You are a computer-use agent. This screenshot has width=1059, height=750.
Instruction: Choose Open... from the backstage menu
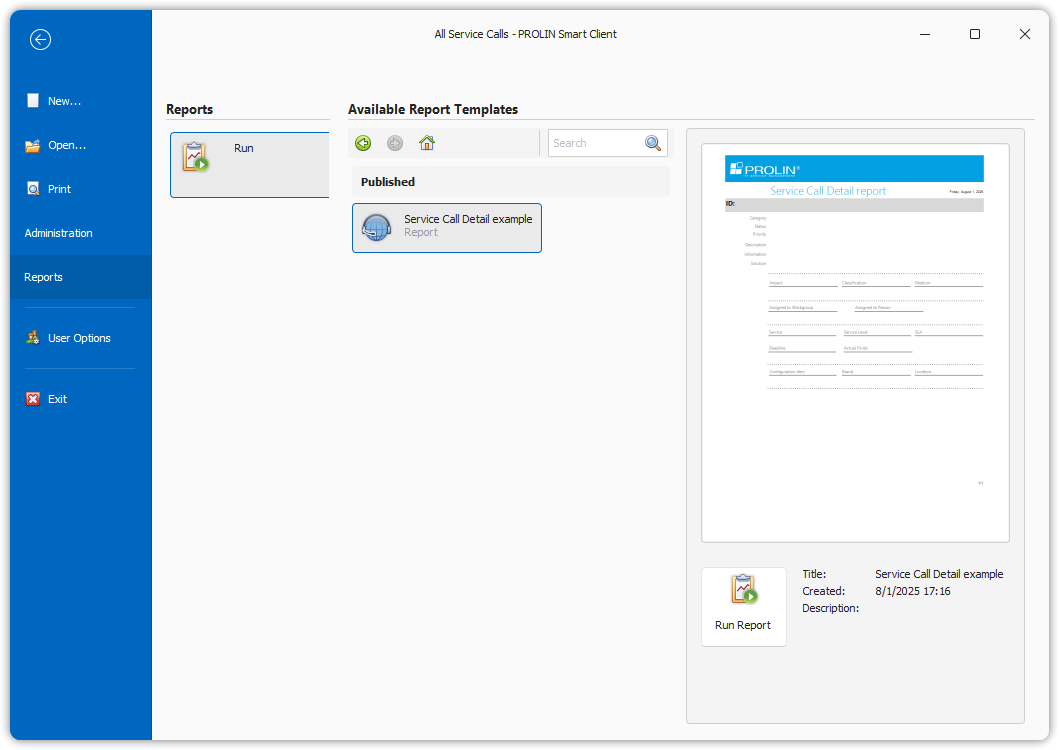coord(66,145)
